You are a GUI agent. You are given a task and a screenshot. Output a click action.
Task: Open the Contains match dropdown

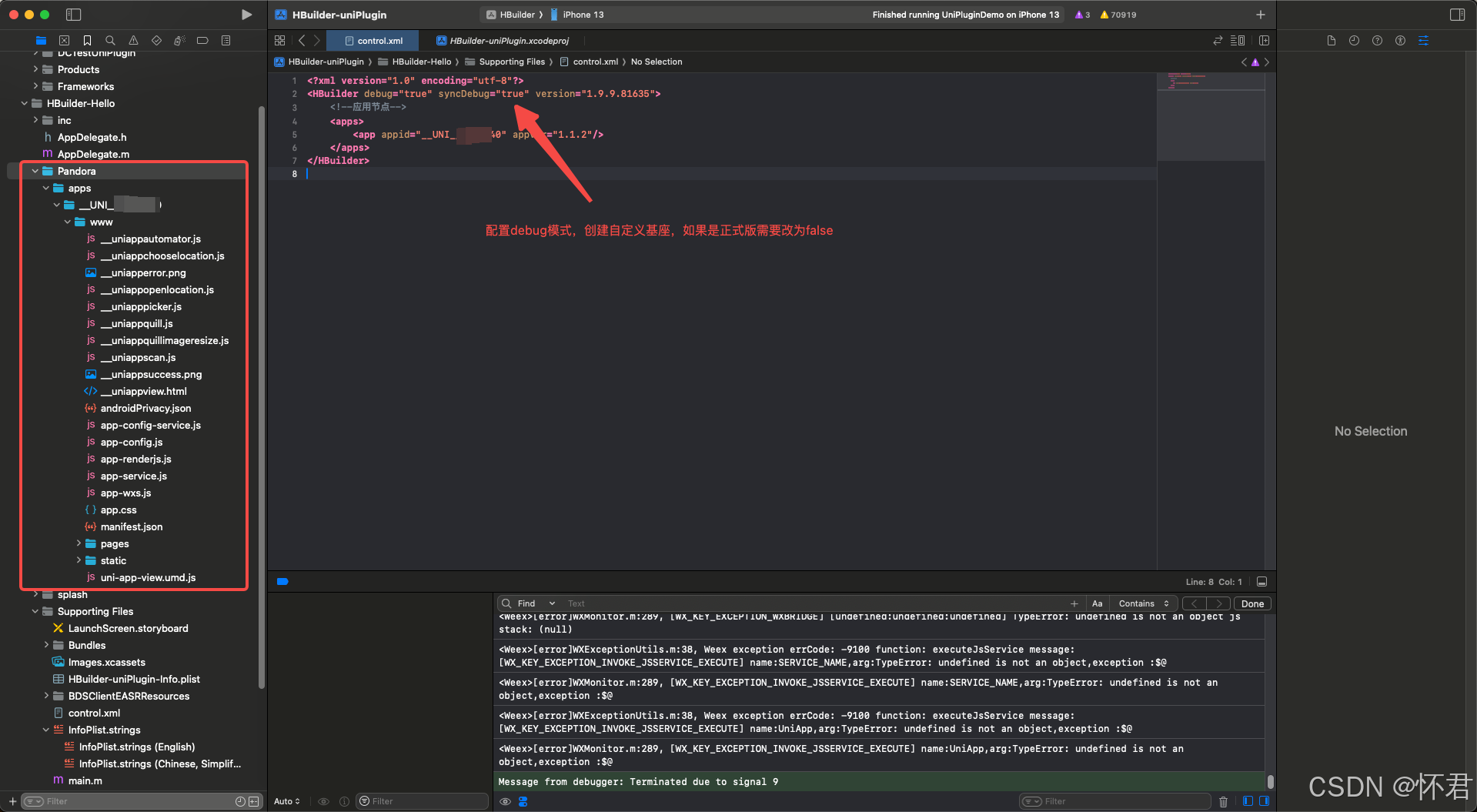point(1144,603)
